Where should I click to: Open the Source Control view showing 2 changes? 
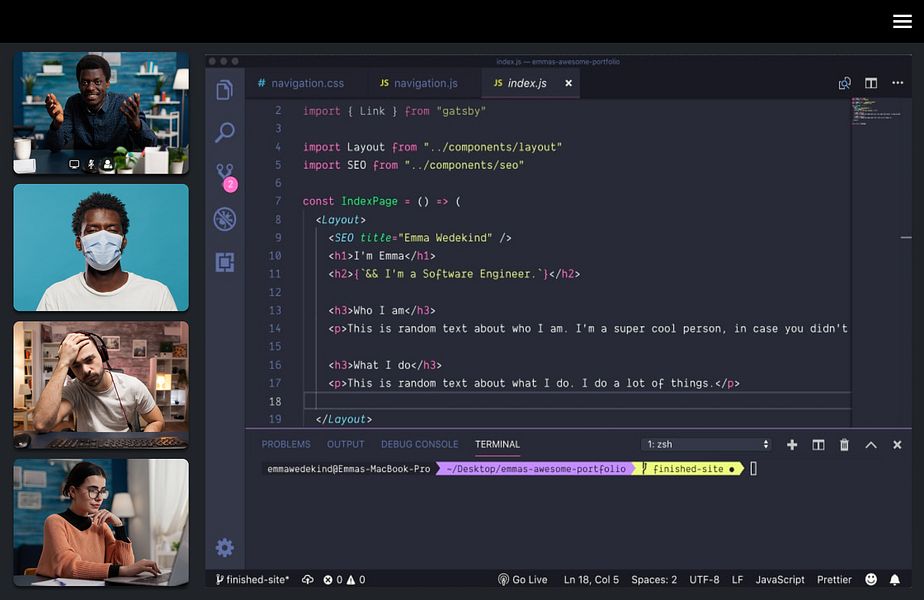click(x=224, y=172)
